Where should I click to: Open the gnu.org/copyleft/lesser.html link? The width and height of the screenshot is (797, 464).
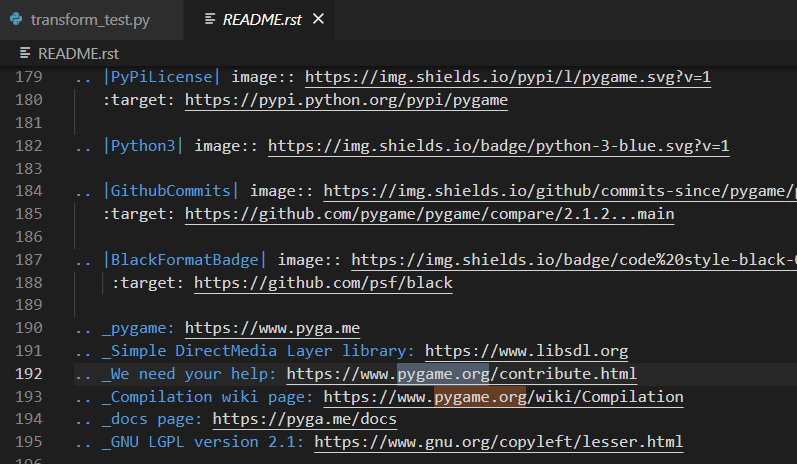pyautogui.click(x=499, y=442)
